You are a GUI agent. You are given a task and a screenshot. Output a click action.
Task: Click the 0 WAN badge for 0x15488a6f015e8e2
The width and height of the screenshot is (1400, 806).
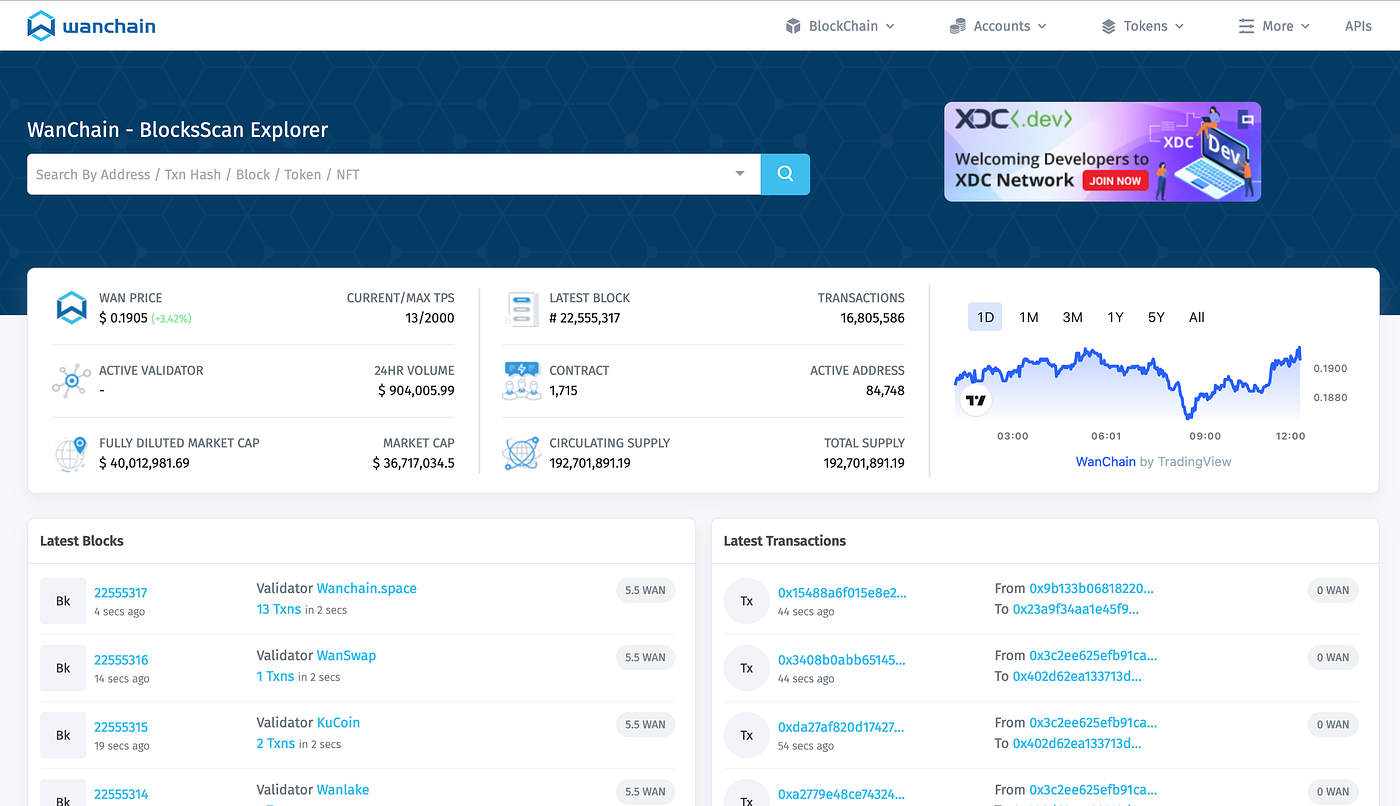(x=1333, y=590)
